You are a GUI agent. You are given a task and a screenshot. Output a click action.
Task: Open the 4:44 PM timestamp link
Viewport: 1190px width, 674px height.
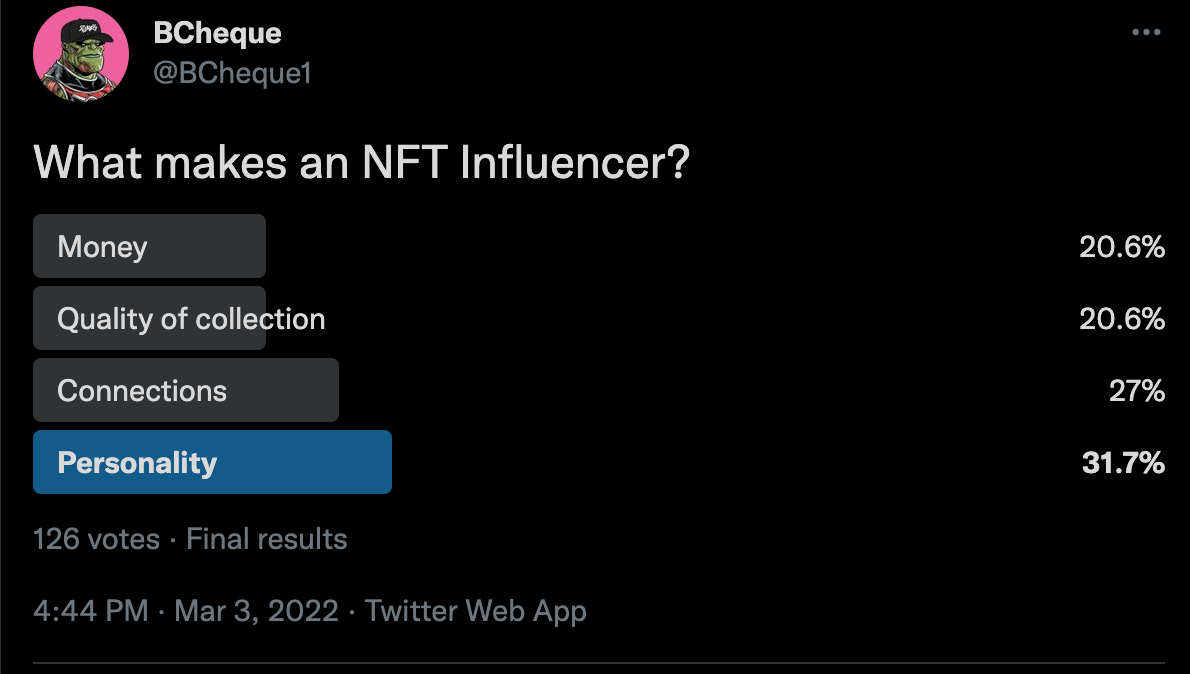coord(91,611)
